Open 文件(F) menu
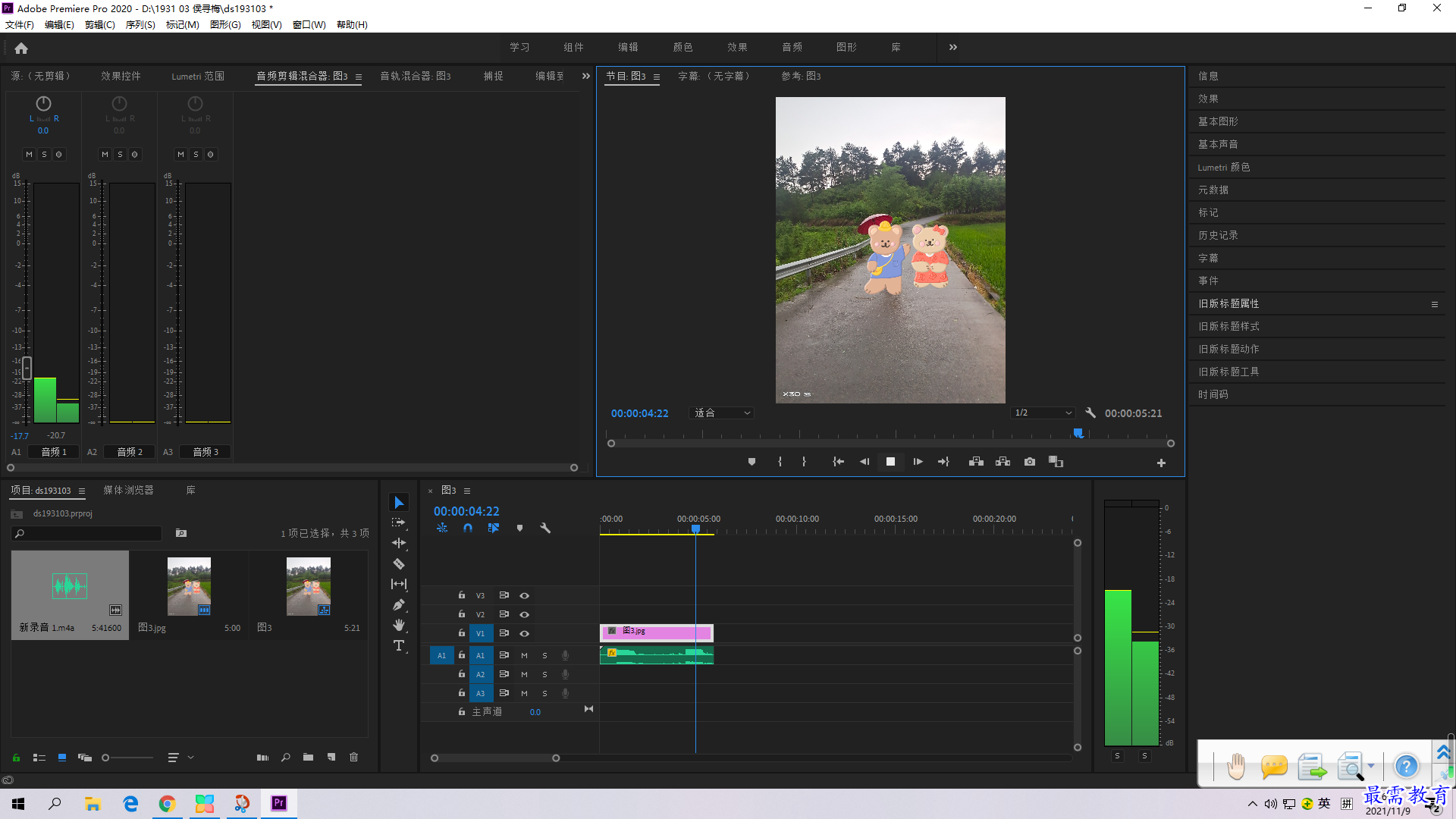The height and width of the screenshot is (819, 1456). point(20,25)
